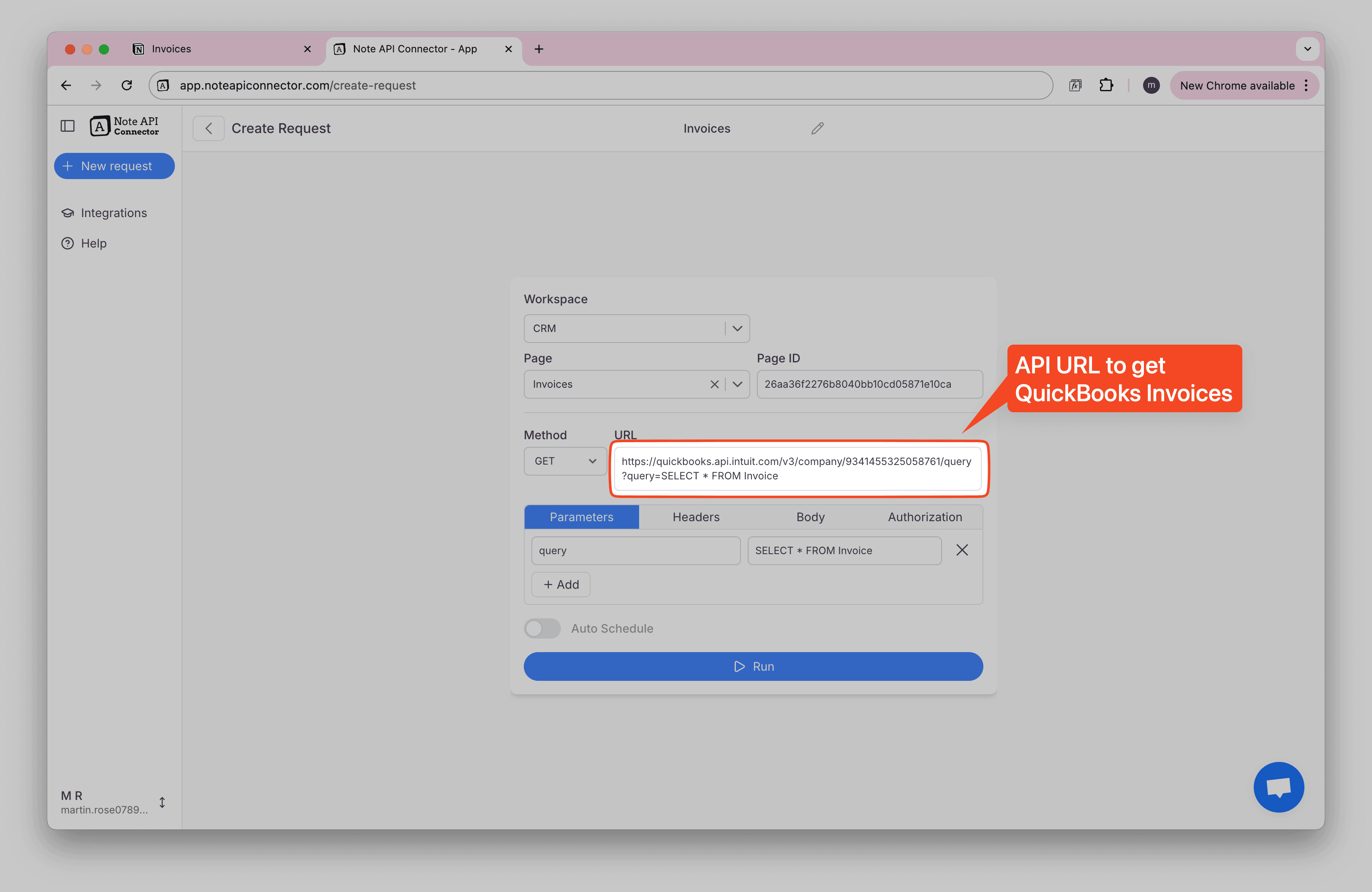Click the New request button

click(x=114, y=166)
